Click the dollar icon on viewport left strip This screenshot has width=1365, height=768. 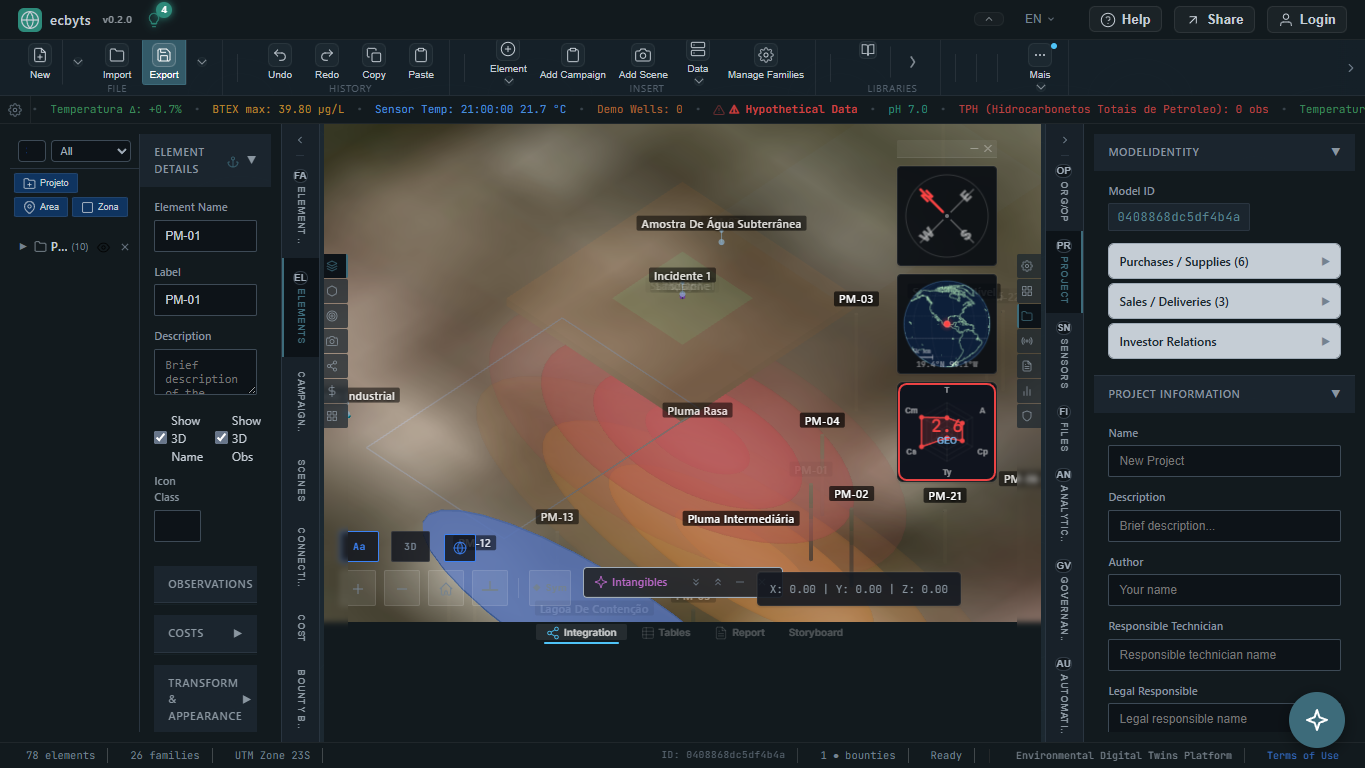[x=332, y=391]
